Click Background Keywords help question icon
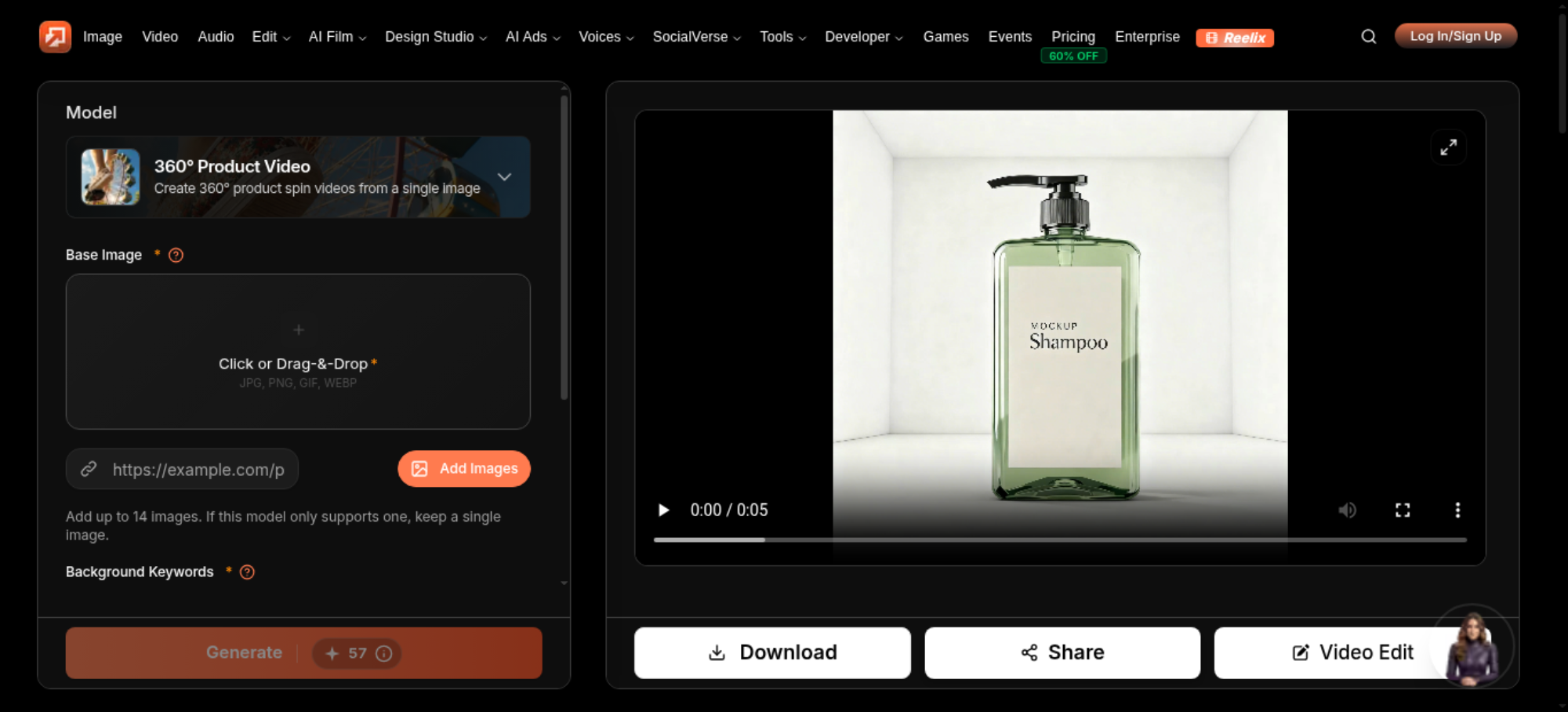 (247, 572)
